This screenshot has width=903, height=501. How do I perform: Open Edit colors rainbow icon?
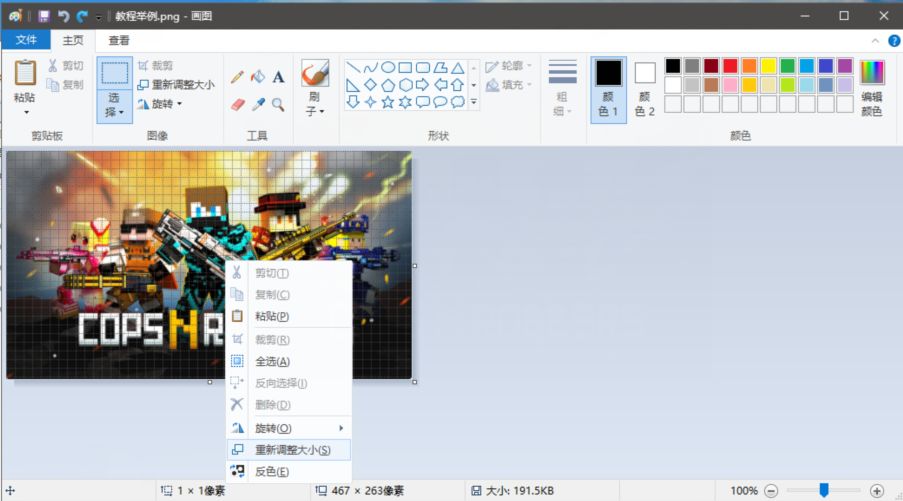872,73
